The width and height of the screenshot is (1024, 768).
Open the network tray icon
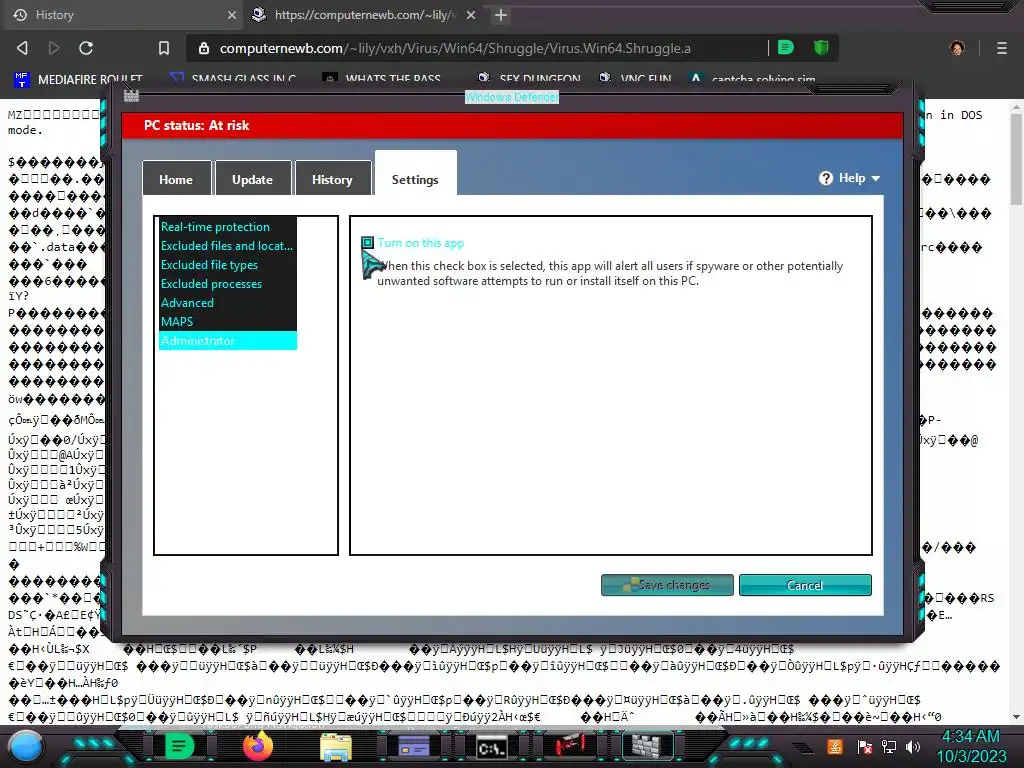tap(889, 746)
